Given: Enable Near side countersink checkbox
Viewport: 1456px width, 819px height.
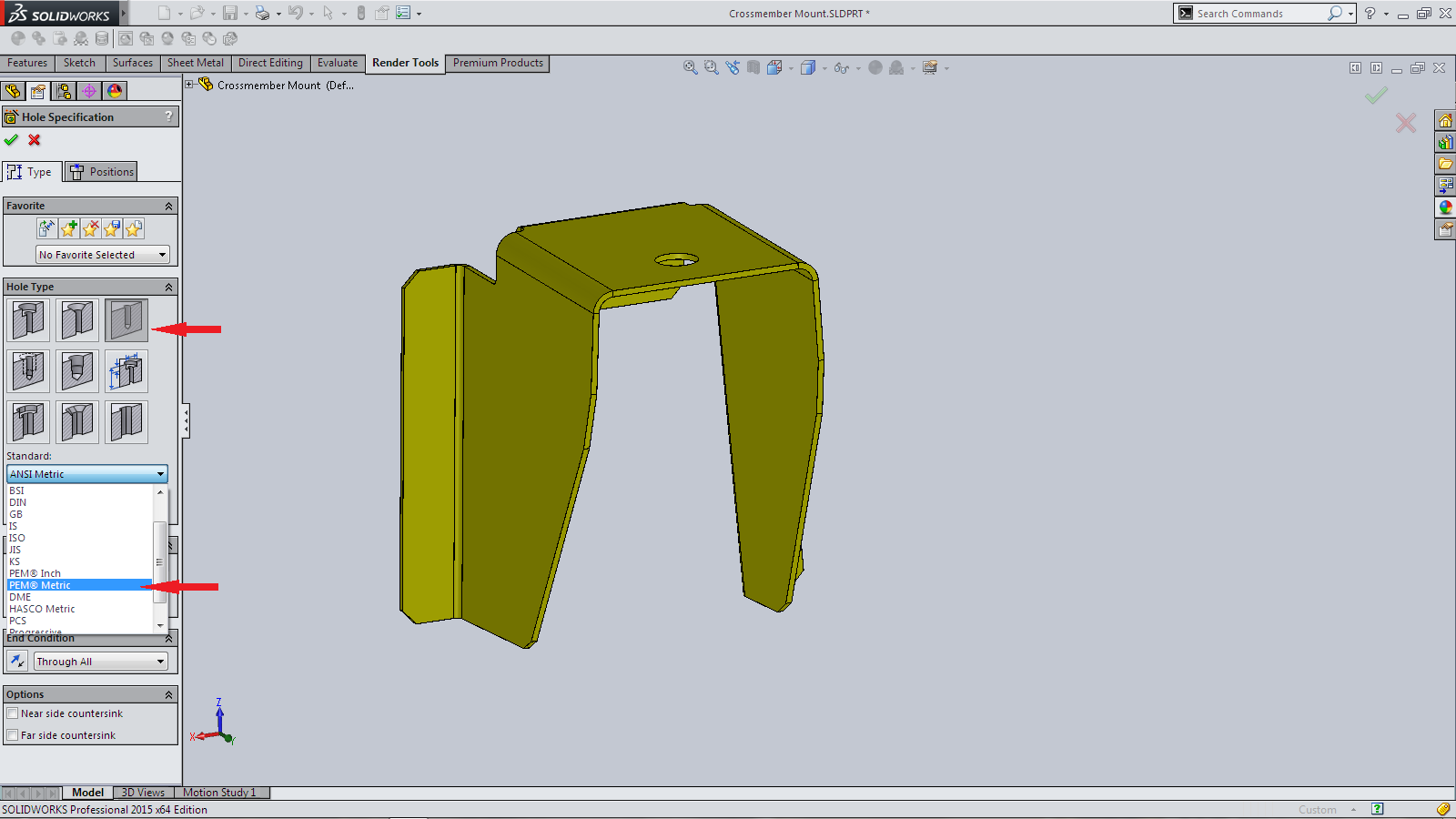Looking at the screenshot, I should tap(13, 713).
